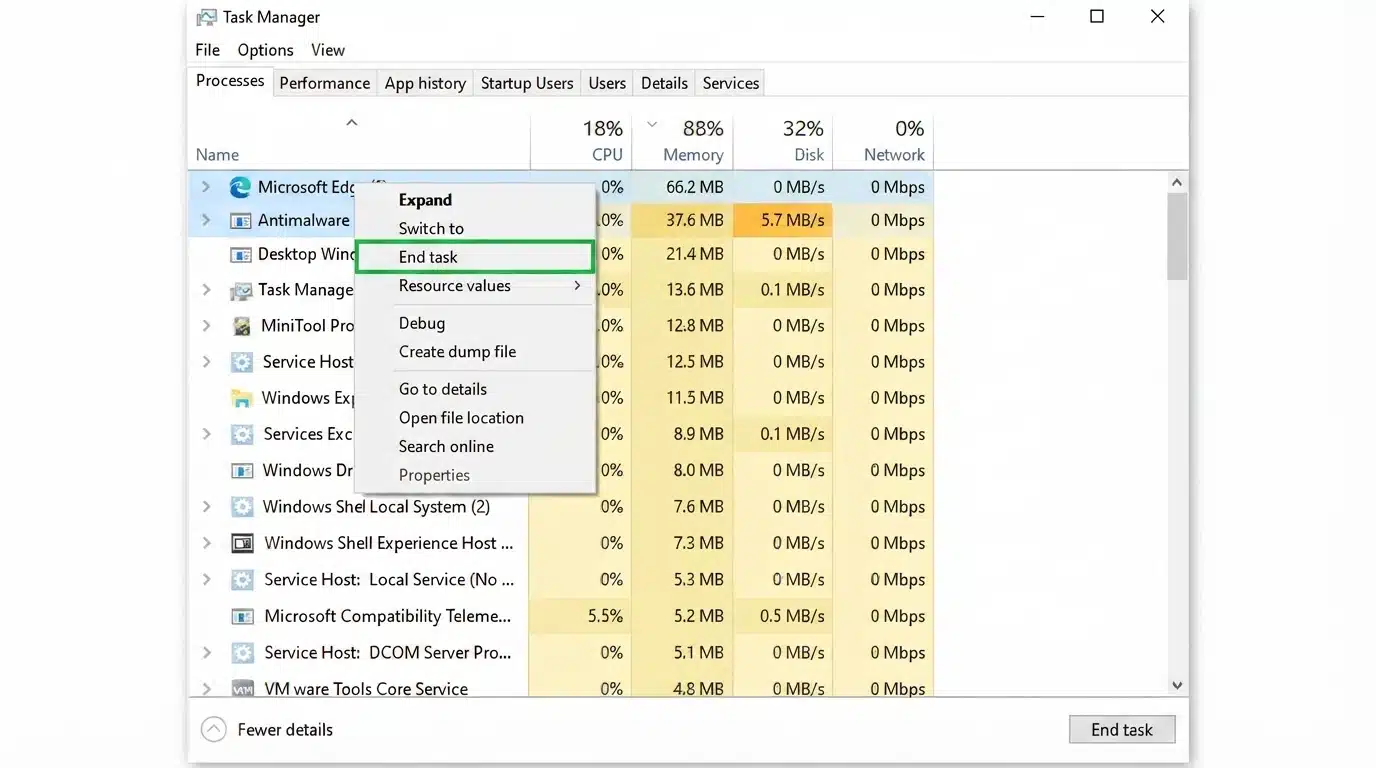Image resolution: width=1376 pixels, height=768 pixels.
Task: Click the scrollbar down arrow
Action: pos(1177,685)
